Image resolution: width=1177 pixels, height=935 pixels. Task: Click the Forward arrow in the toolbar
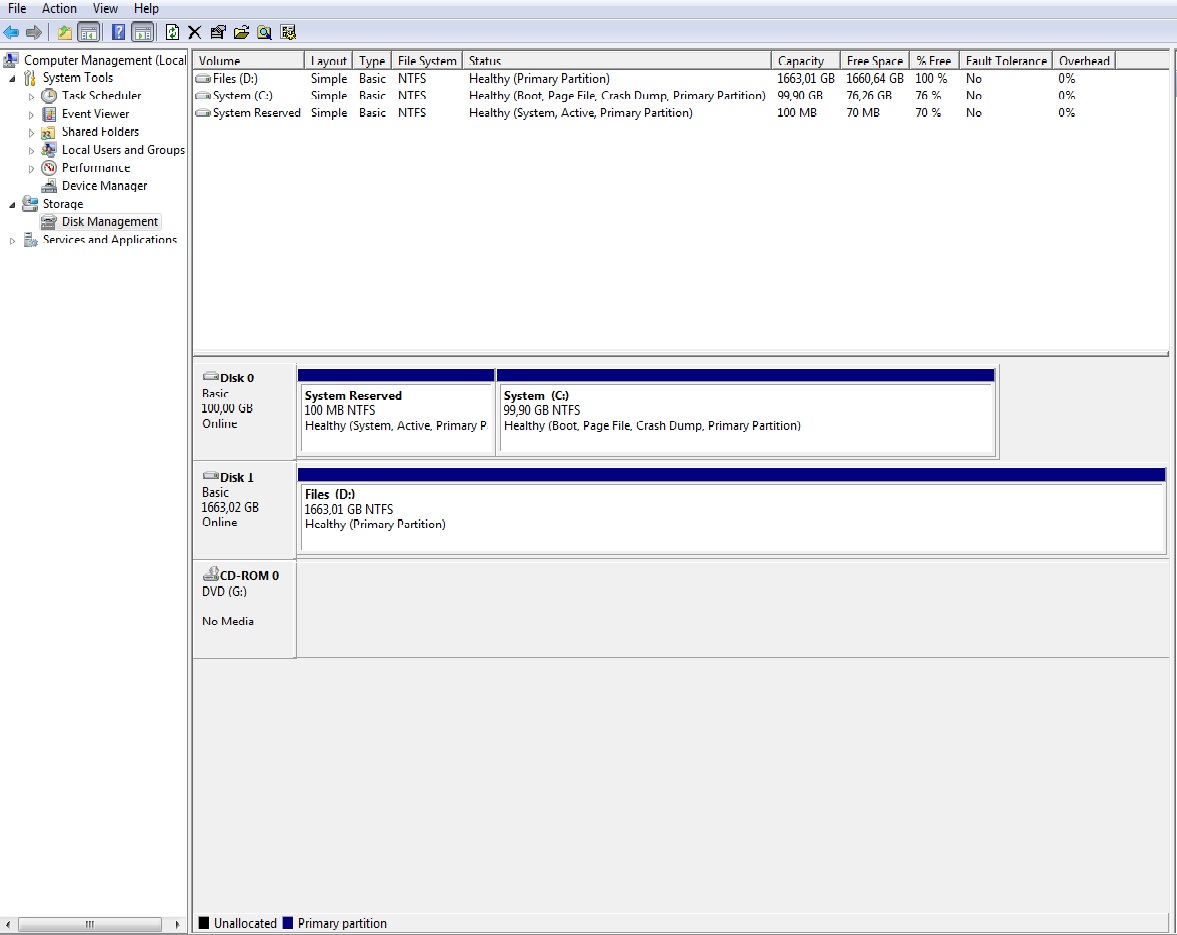(34, 32)
